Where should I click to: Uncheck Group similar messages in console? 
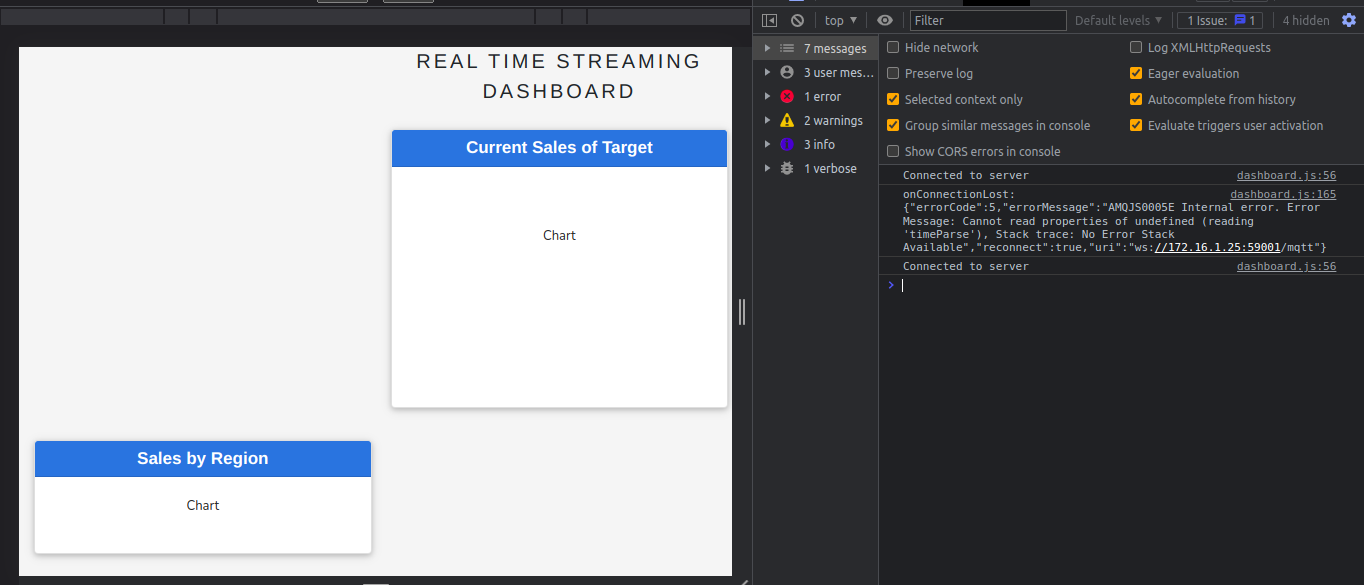(x=893, y=125)
